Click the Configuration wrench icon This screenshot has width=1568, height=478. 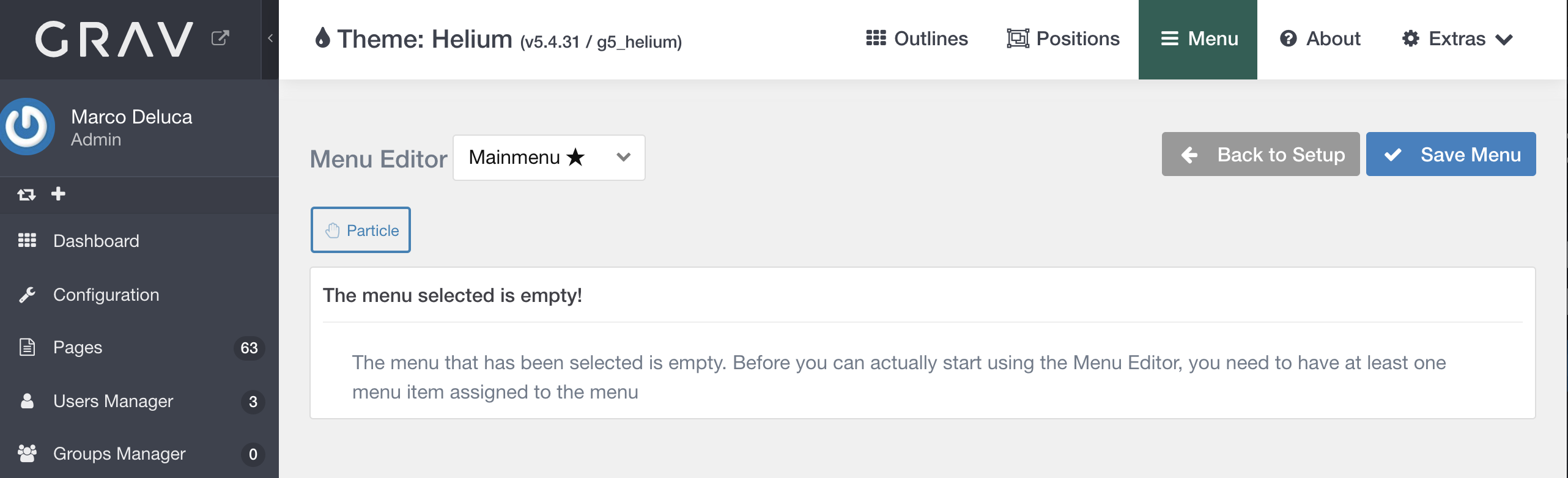(x=26, y=294)
